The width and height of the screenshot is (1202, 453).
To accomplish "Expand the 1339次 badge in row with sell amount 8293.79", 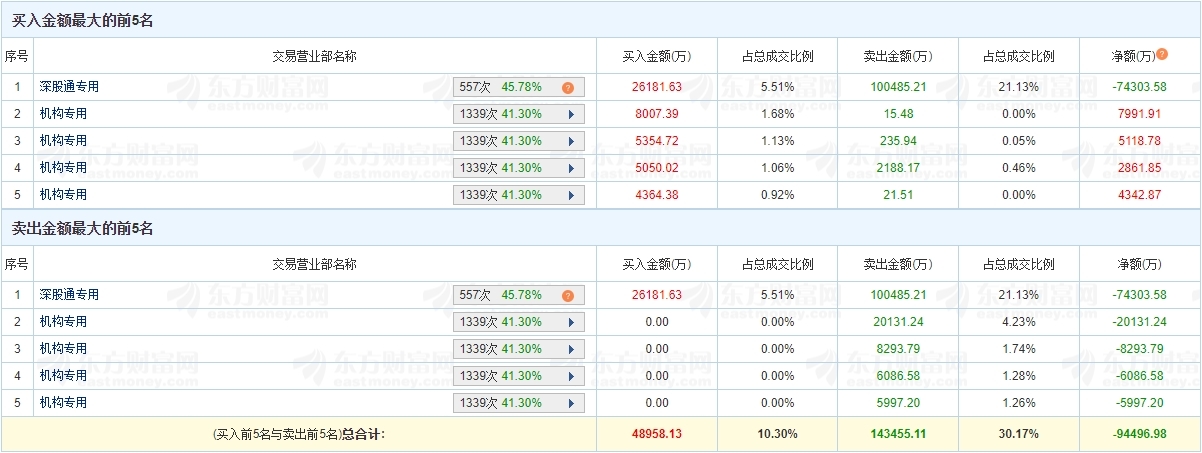I will pos(518,349).
